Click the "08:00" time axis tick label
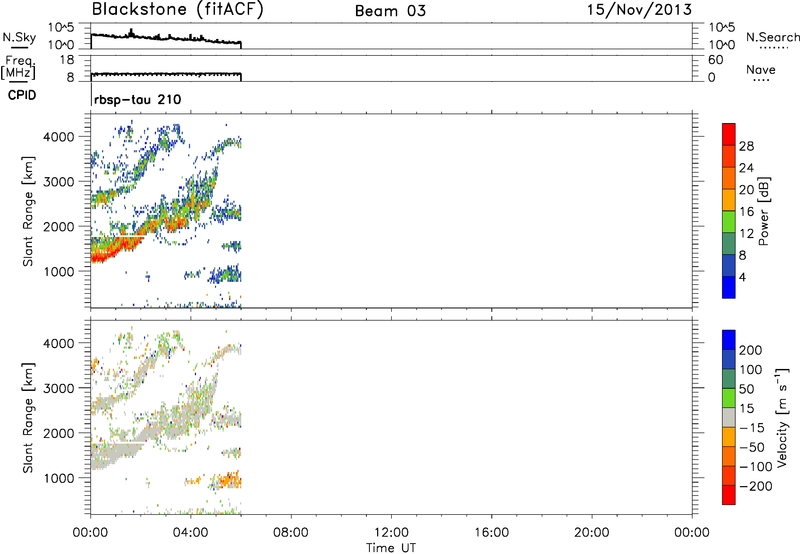 tap(291, 533)
